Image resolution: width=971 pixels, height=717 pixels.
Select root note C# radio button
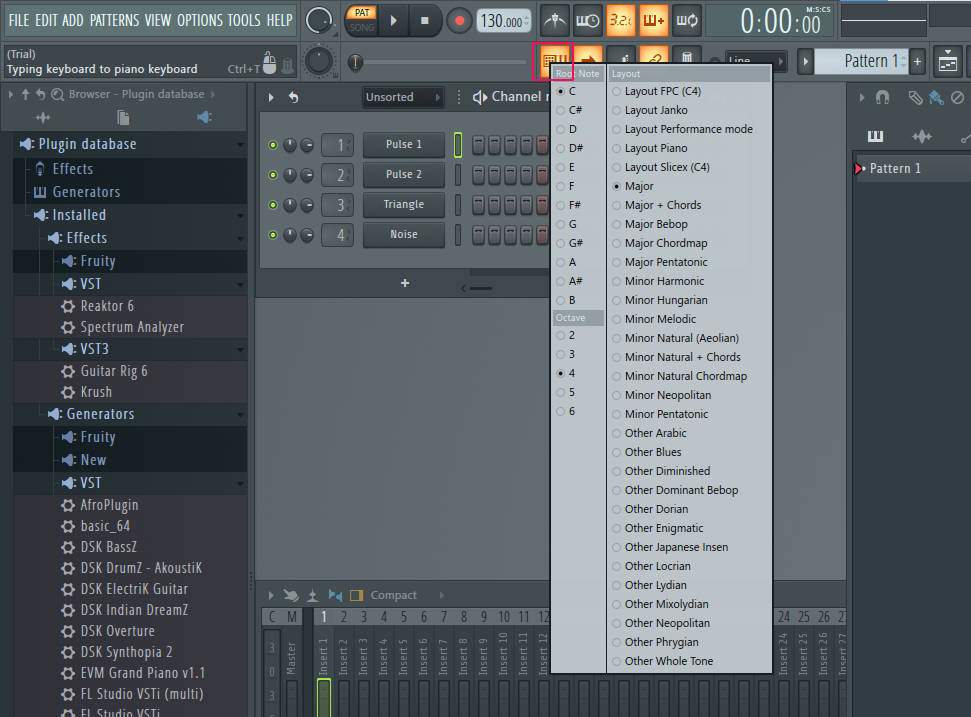pos(560,110)
